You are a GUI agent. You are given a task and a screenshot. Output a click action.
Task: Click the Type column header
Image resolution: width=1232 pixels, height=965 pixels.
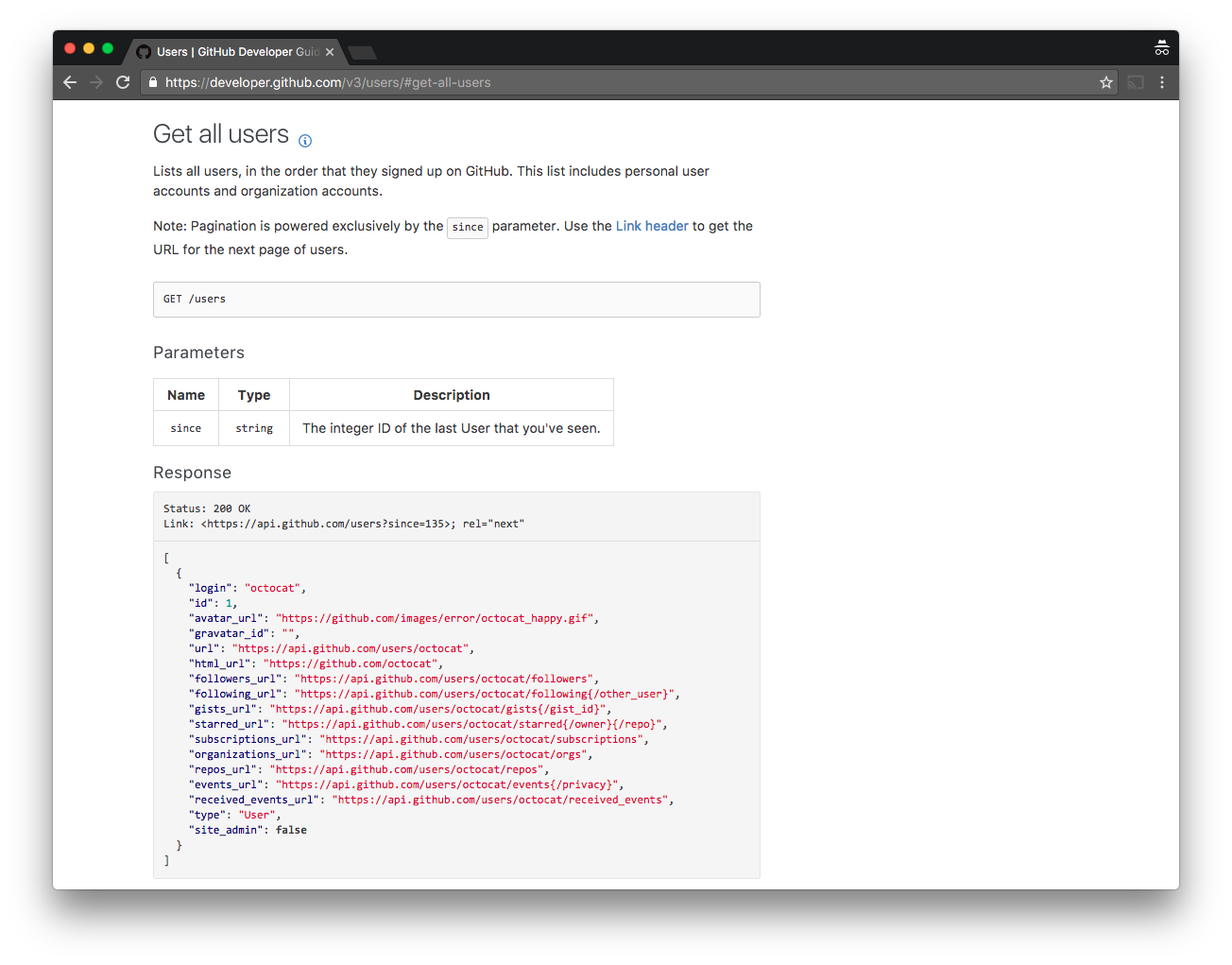coord(254,395)
